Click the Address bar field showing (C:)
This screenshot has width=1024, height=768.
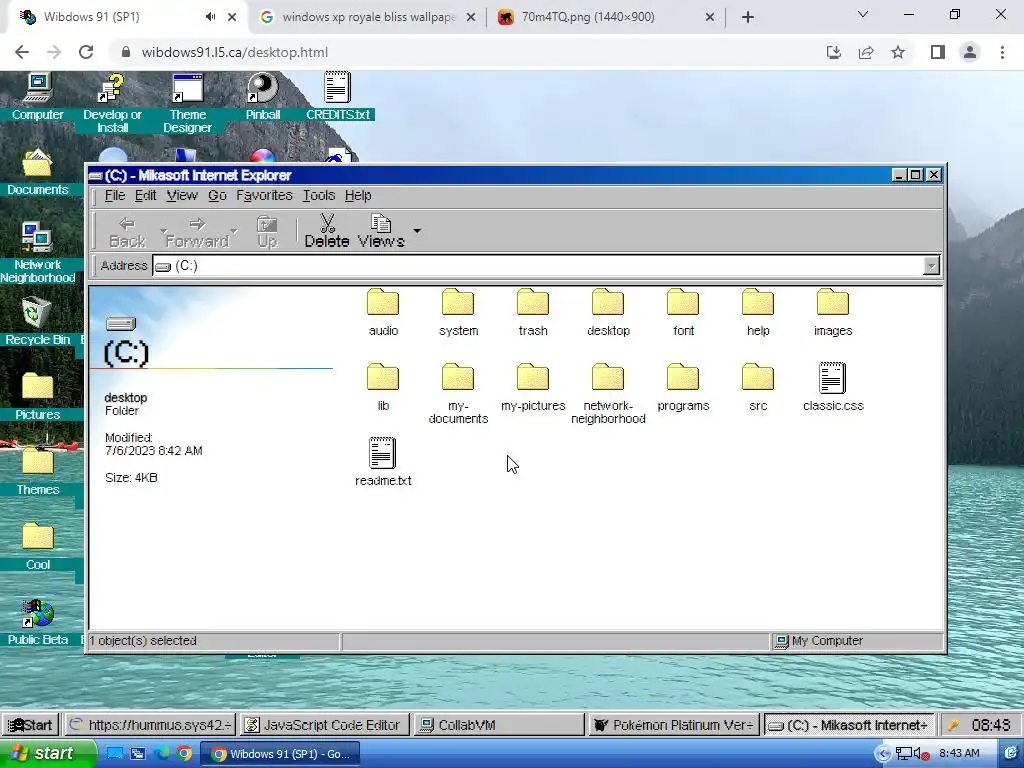tap(537, 266)
